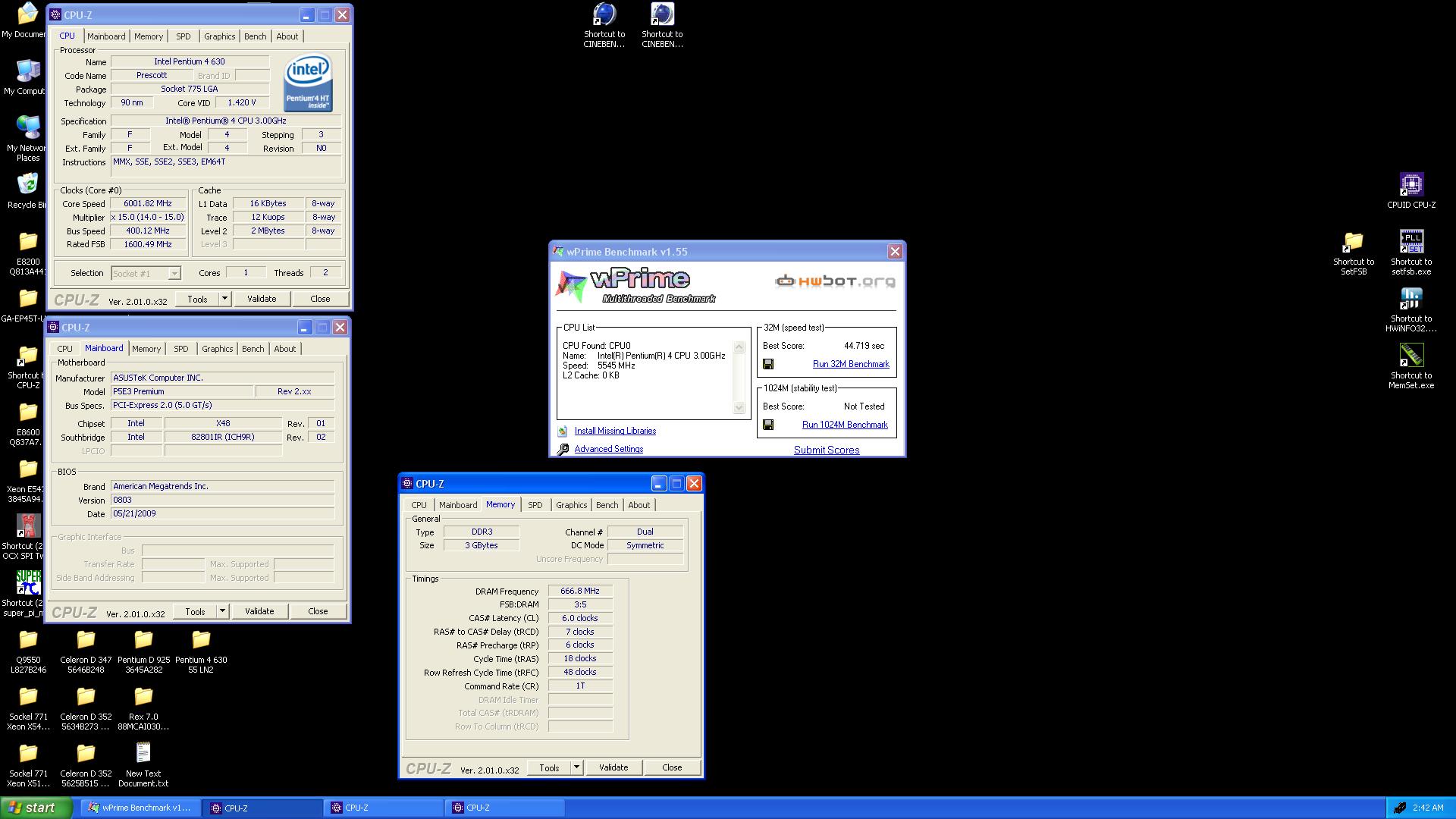Click the system tray clock 2:42 AM
1456x819 pixels.
[x=1428, y=808]
